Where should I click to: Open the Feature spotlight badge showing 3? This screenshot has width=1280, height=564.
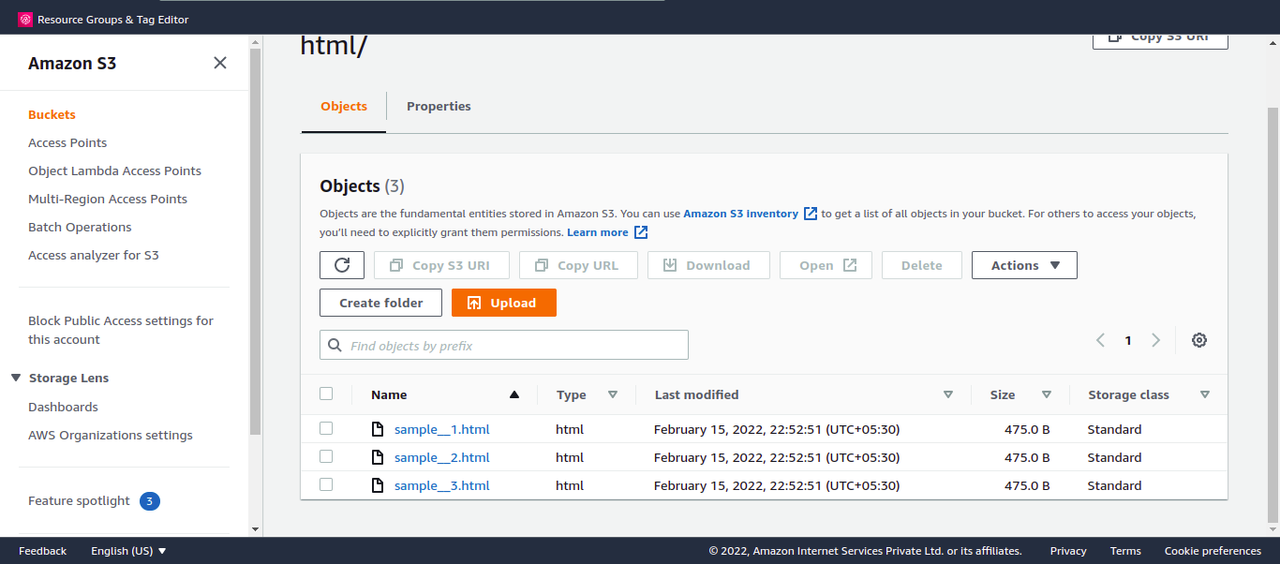pos(149,501)
